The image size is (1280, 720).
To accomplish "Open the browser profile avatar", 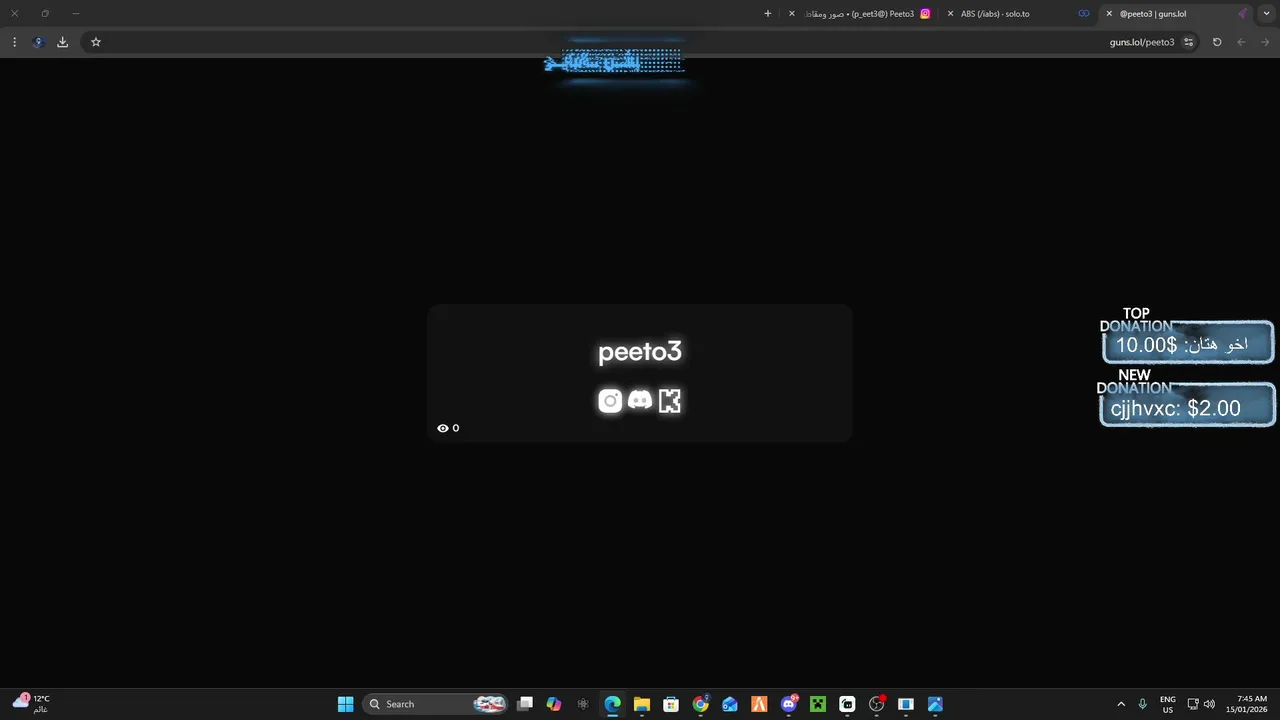I will [x=38, y=42].
